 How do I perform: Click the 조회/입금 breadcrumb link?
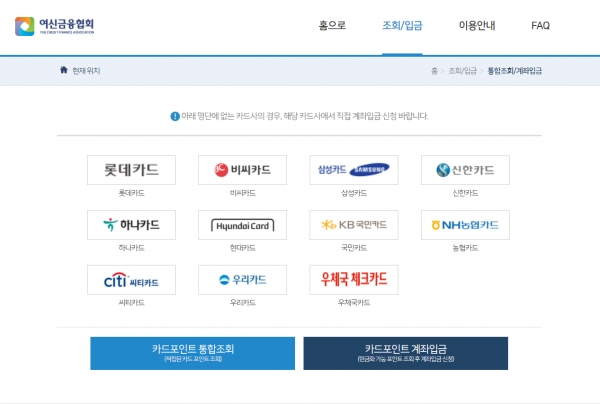tap(462, 71)
